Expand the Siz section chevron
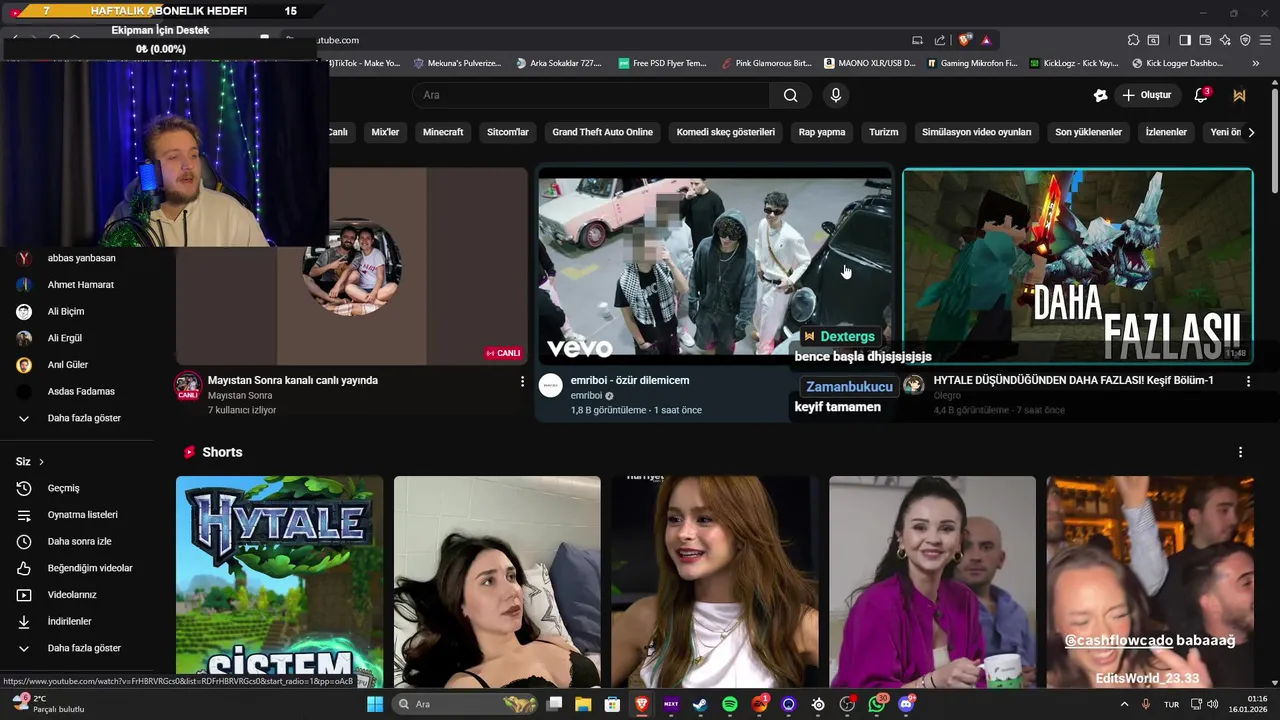1280x720 pixels. tap(41, 462)
